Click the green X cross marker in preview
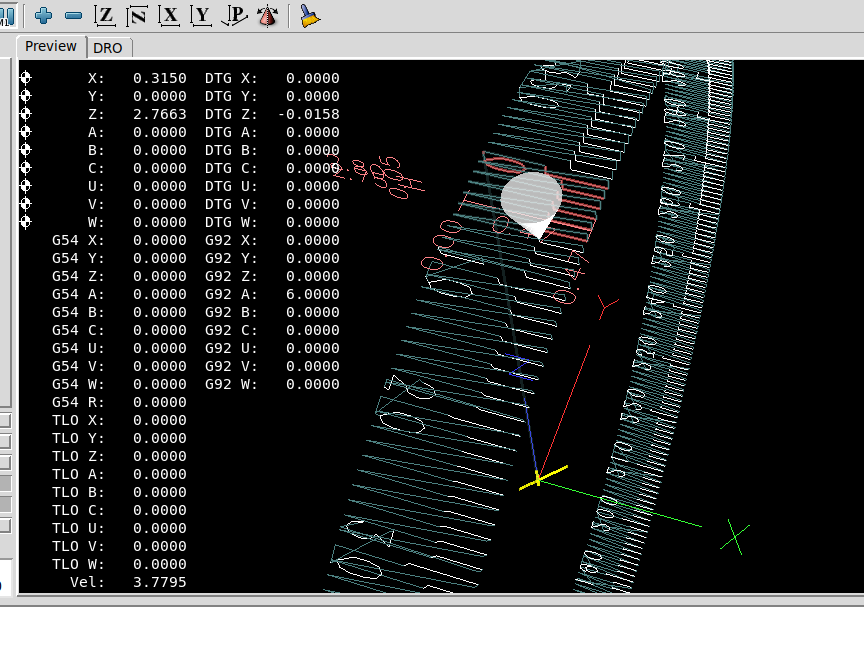Image resolution: width=864 pixels, height=664 pixels. [x=734, y=537]
